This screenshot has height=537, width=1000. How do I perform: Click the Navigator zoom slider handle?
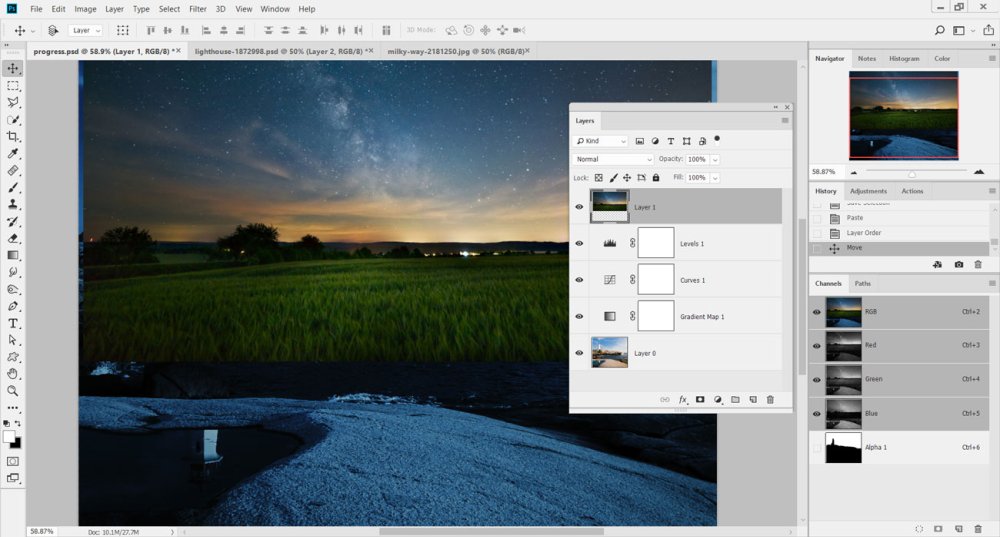pyautogui.click(x=912, y=174)
